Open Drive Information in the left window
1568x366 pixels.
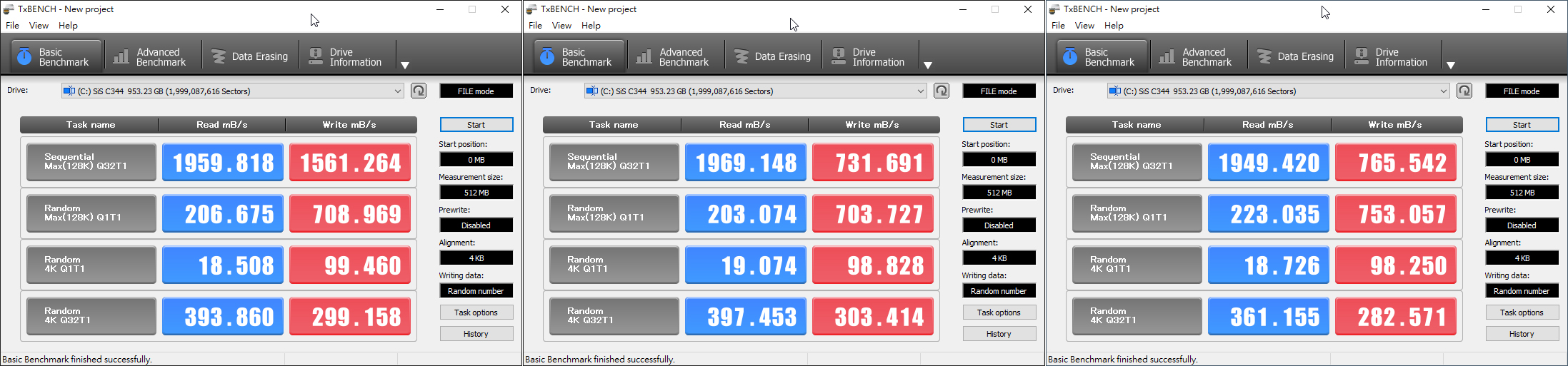click(x=346, y=57)
